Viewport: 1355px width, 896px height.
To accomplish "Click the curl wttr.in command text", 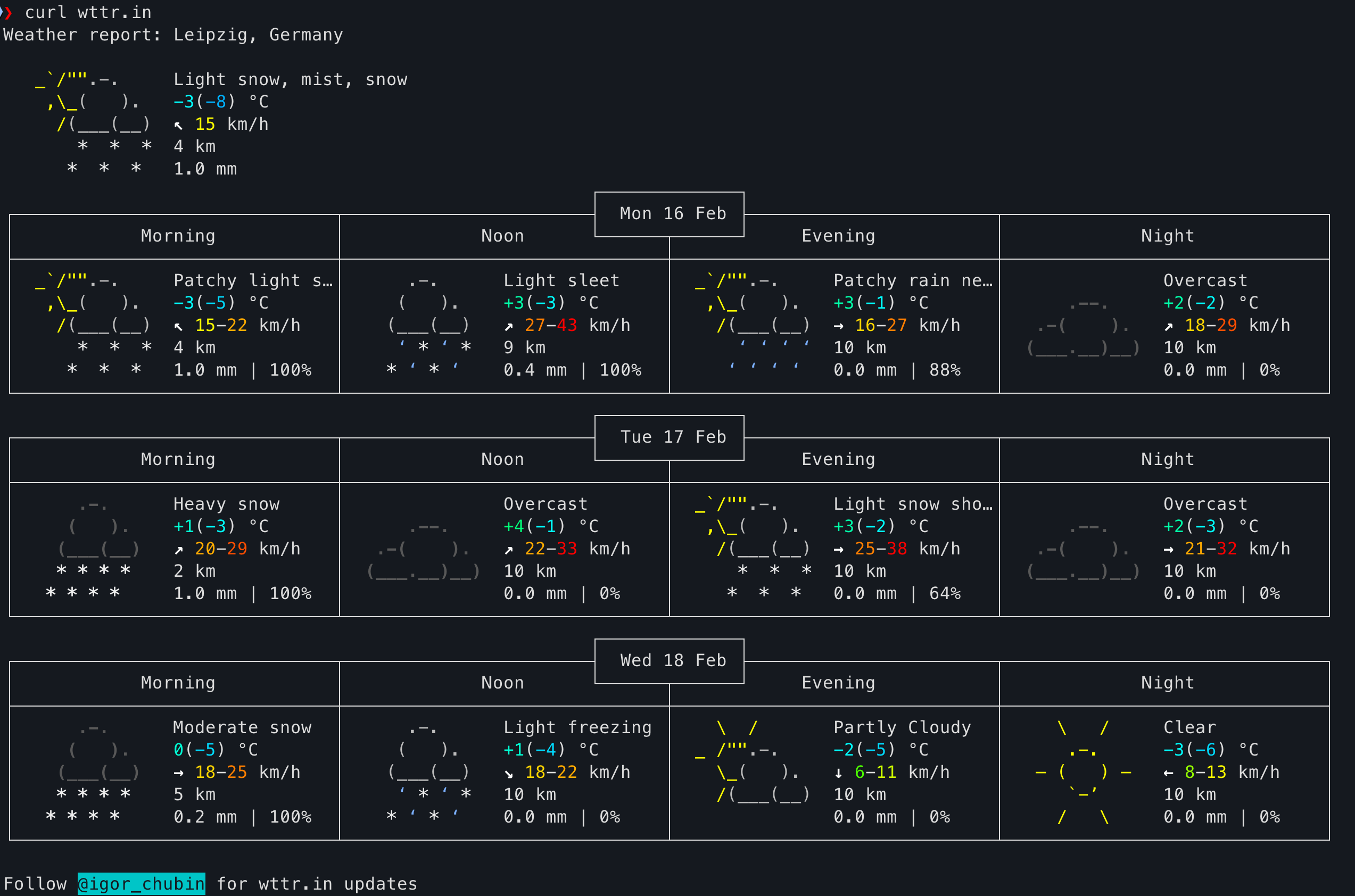I will pos(88,12).
